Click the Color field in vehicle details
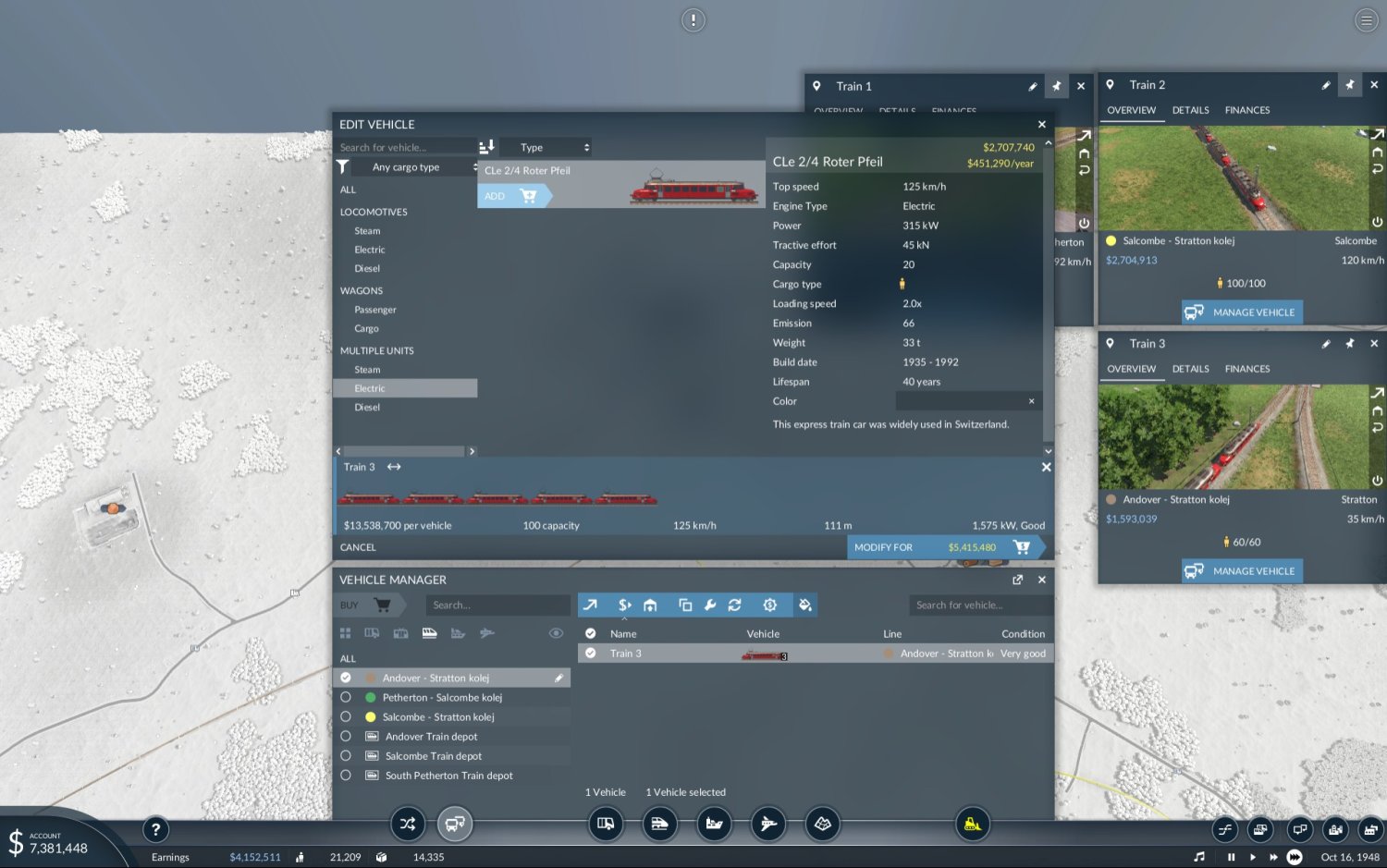1387x868 pixels. [x=962, y=401]
